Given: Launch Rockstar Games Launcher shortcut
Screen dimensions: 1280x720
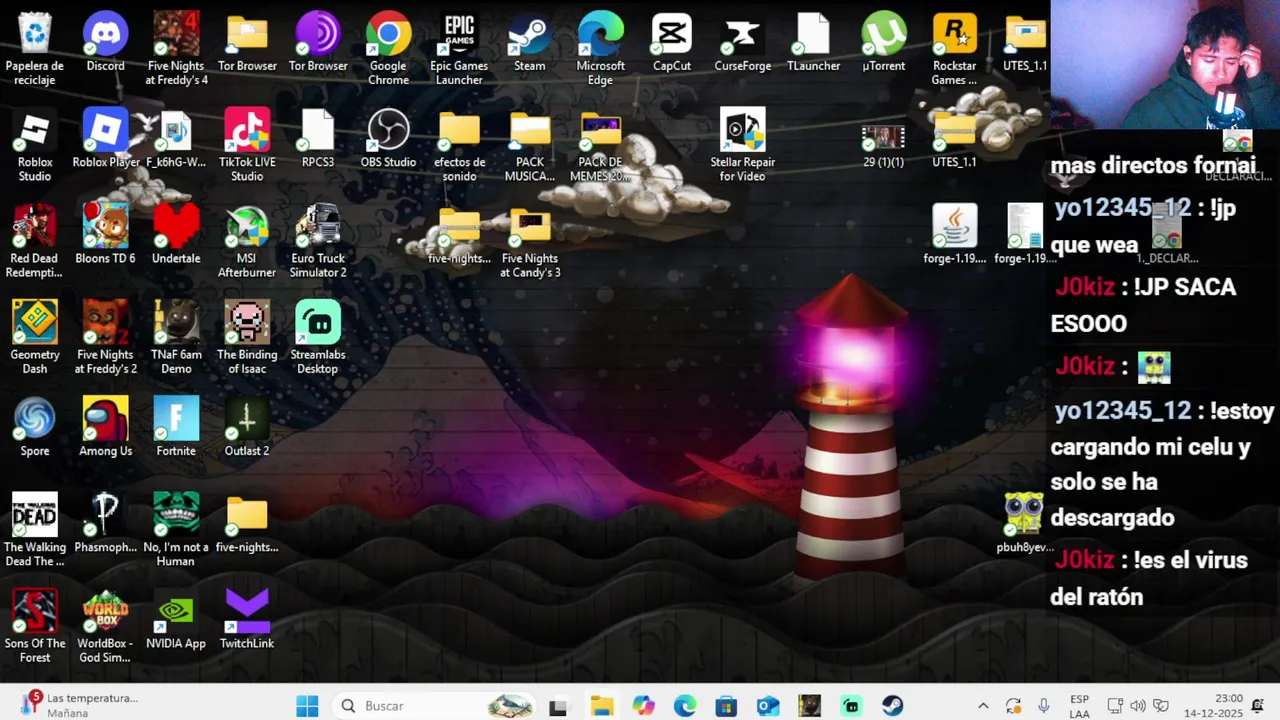Looking at the screenshot, I should [954, 49].
